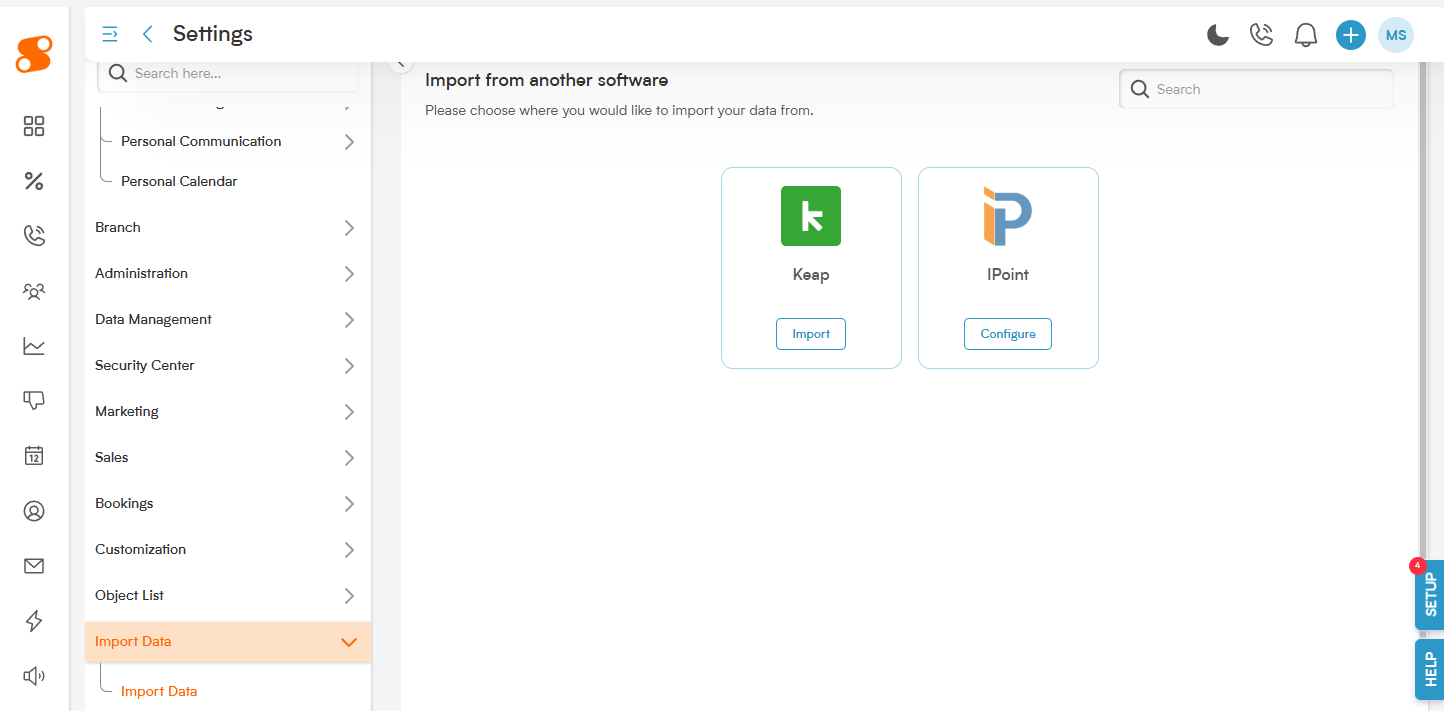Open the user circle icon in sidebar

point(34,511)
